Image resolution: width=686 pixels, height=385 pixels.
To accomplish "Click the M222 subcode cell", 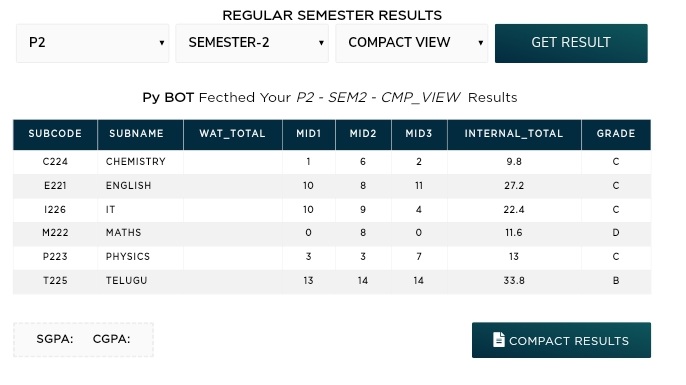I will [55, 233].
